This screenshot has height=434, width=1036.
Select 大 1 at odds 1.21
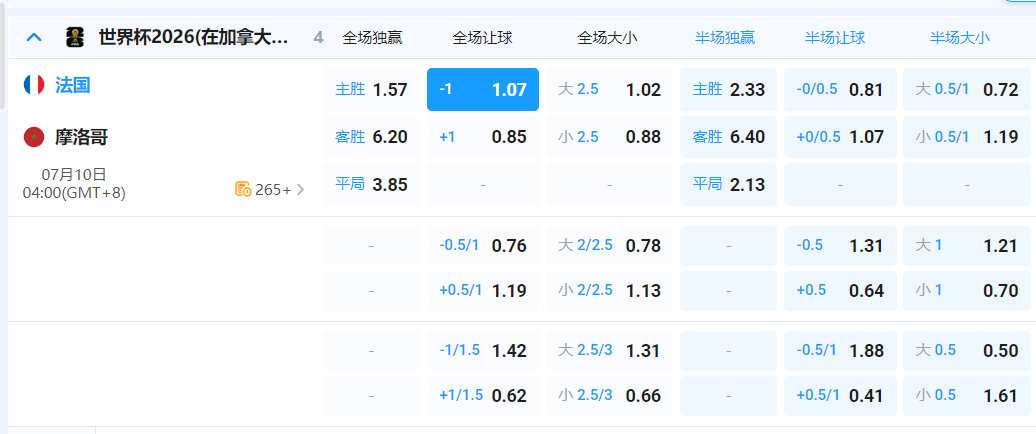967,246
